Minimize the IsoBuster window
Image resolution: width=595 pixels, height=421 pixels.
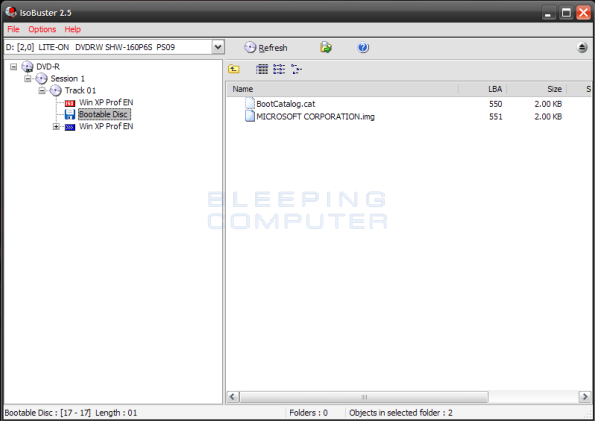click(x=548, y=13)
